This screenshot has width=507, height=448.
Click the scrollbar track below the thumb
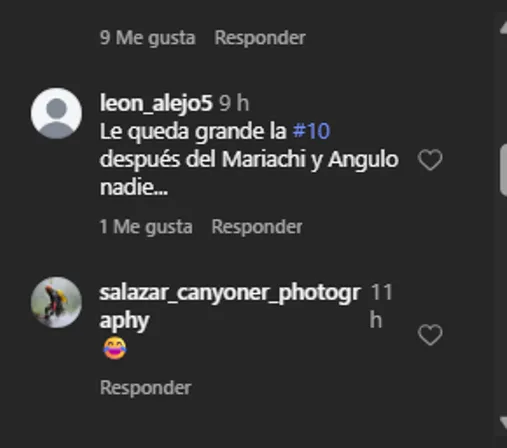point(503,300)
